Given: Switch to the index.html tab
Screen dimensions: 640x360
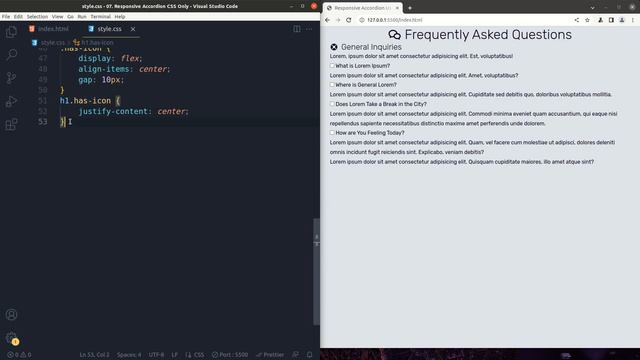Looking at the screenshot, I should pyautogui.click(x=49, y=29).
